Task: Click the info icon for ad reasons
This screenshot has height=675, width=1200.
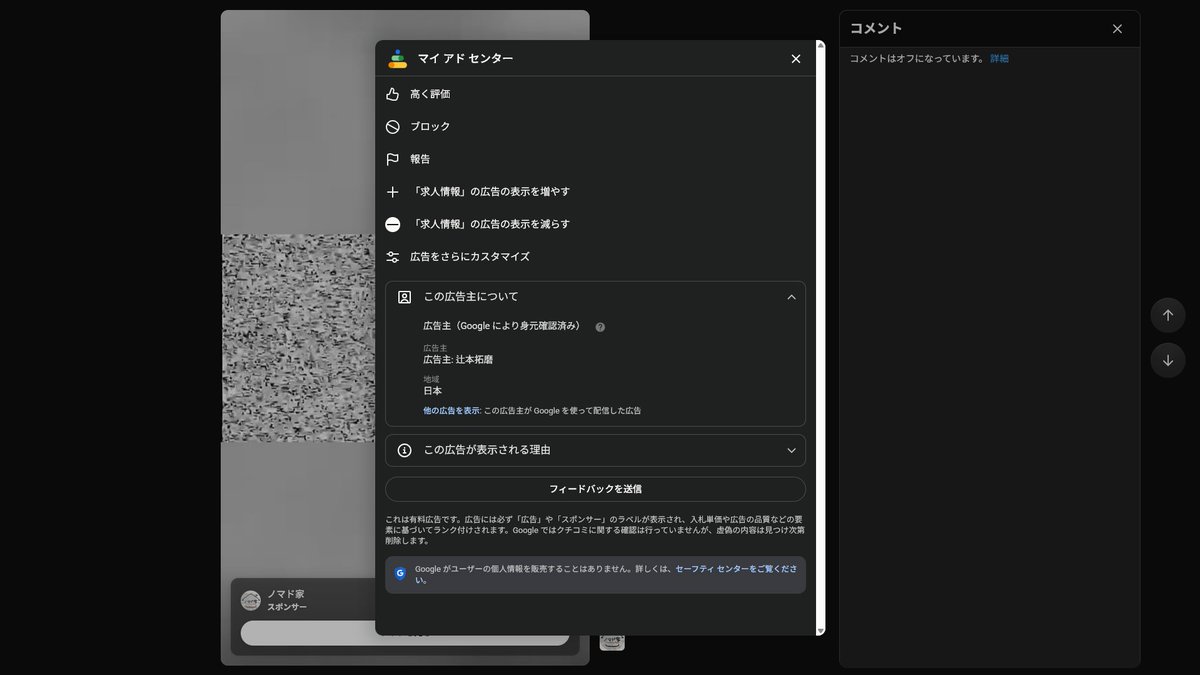Action: tap(404, 450)
